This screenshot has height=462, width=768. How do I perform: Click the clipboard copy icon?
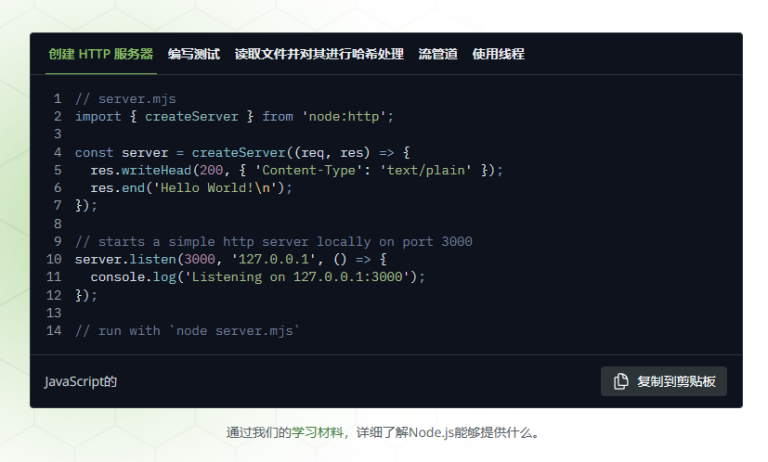(621, 381)
